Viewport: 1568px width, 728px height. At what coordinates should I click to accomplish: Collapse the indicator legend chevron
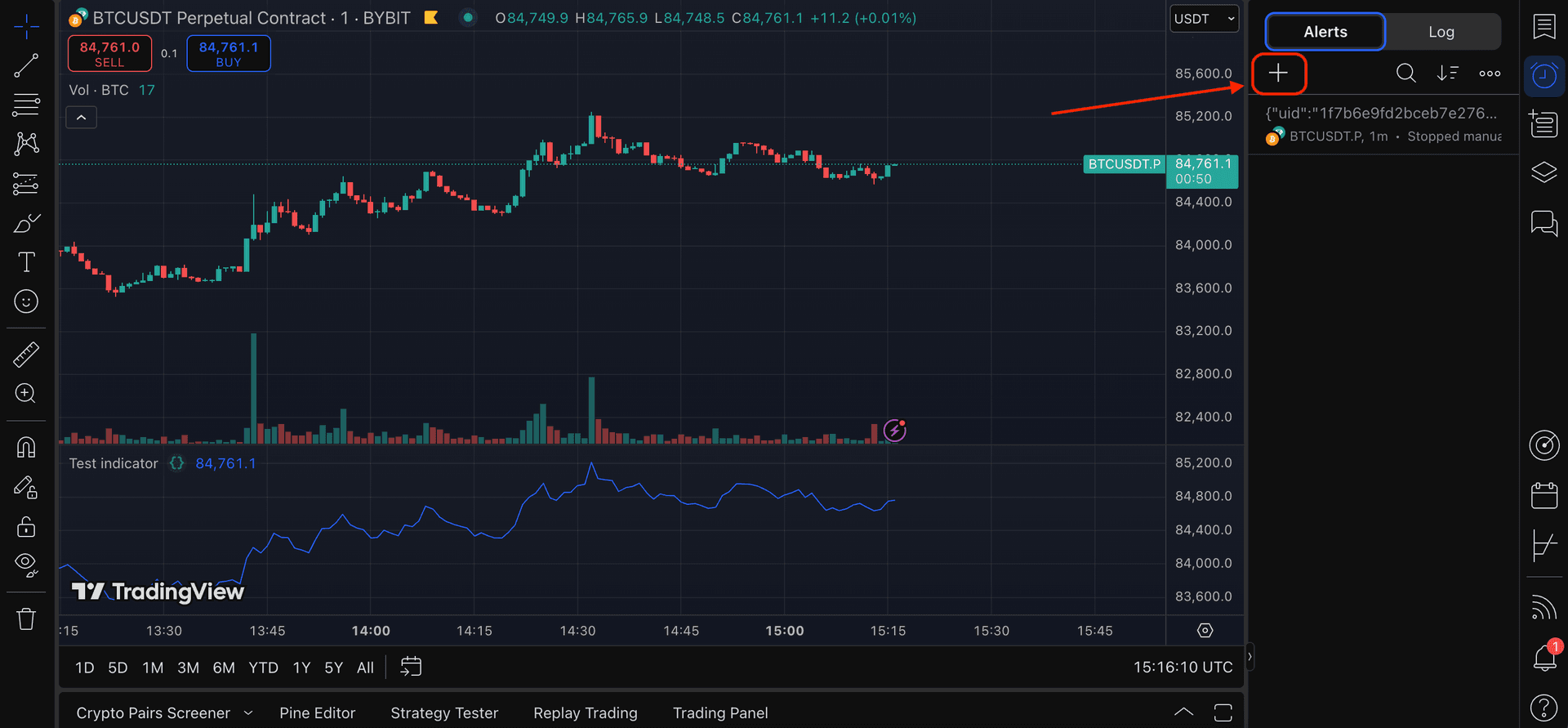click(81, 118)
